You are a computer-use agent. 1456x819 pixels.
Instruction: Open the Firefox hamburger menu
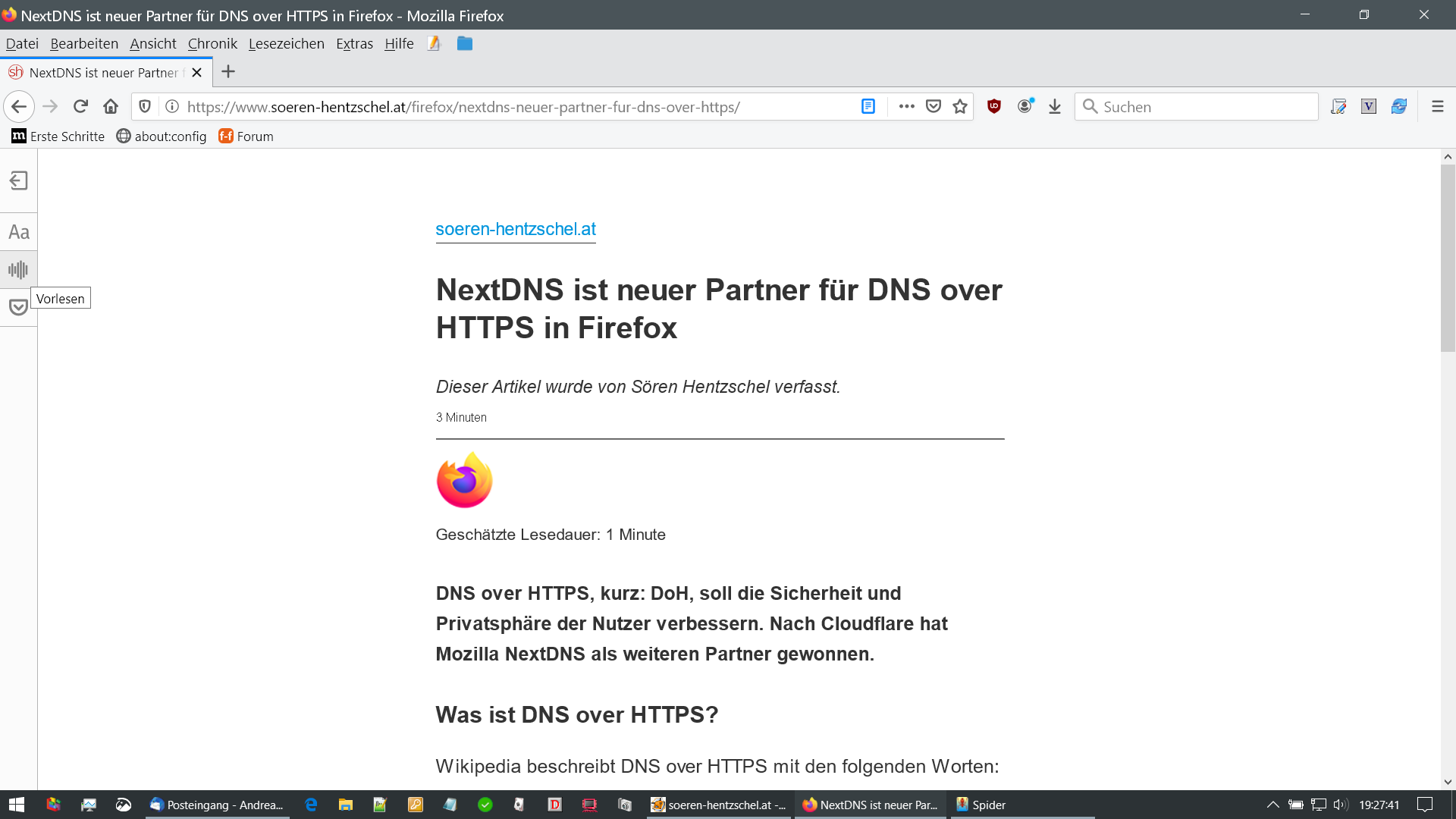pyautogui.click(x=1437, y=107)
